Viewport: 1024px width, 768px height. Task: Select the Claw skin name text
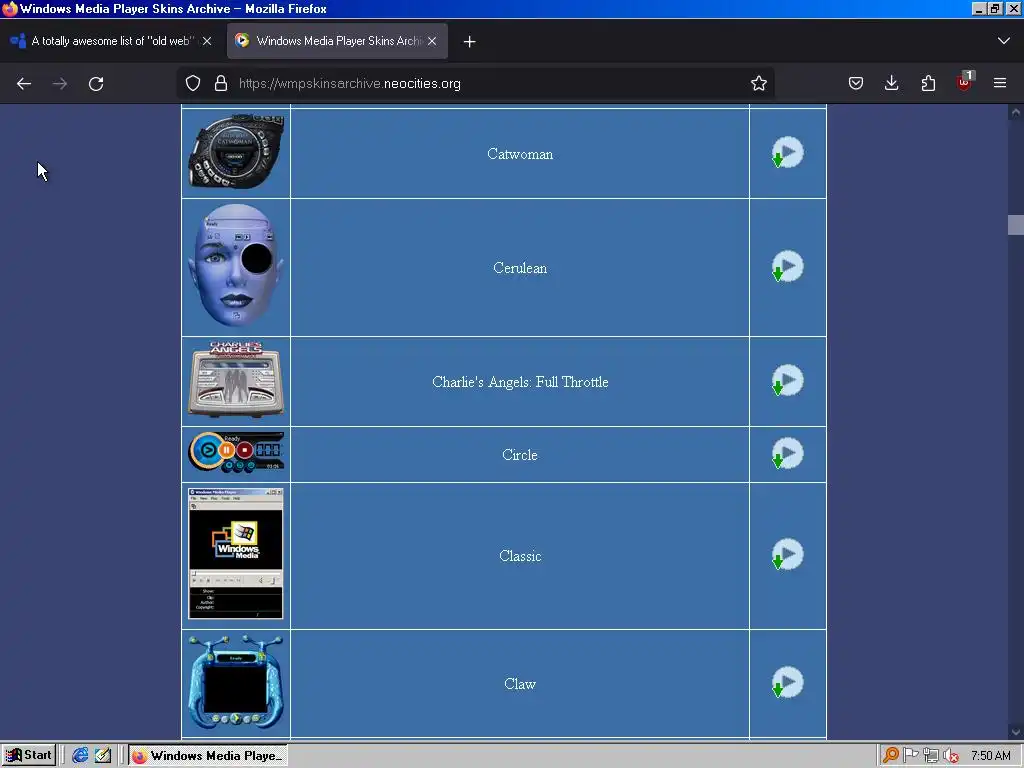[520, 684]
